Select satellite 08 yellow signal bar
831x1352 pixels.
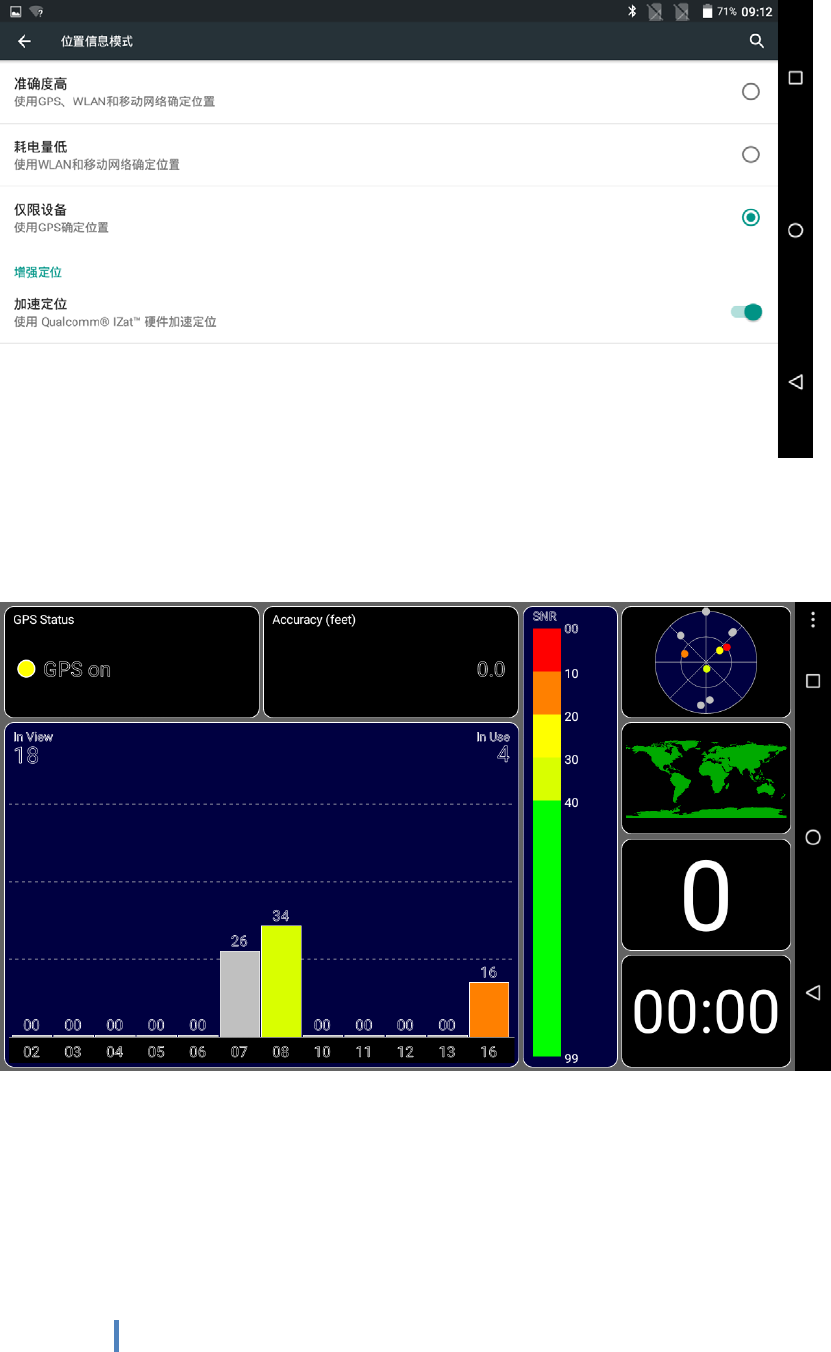click(x=281, y=981)
